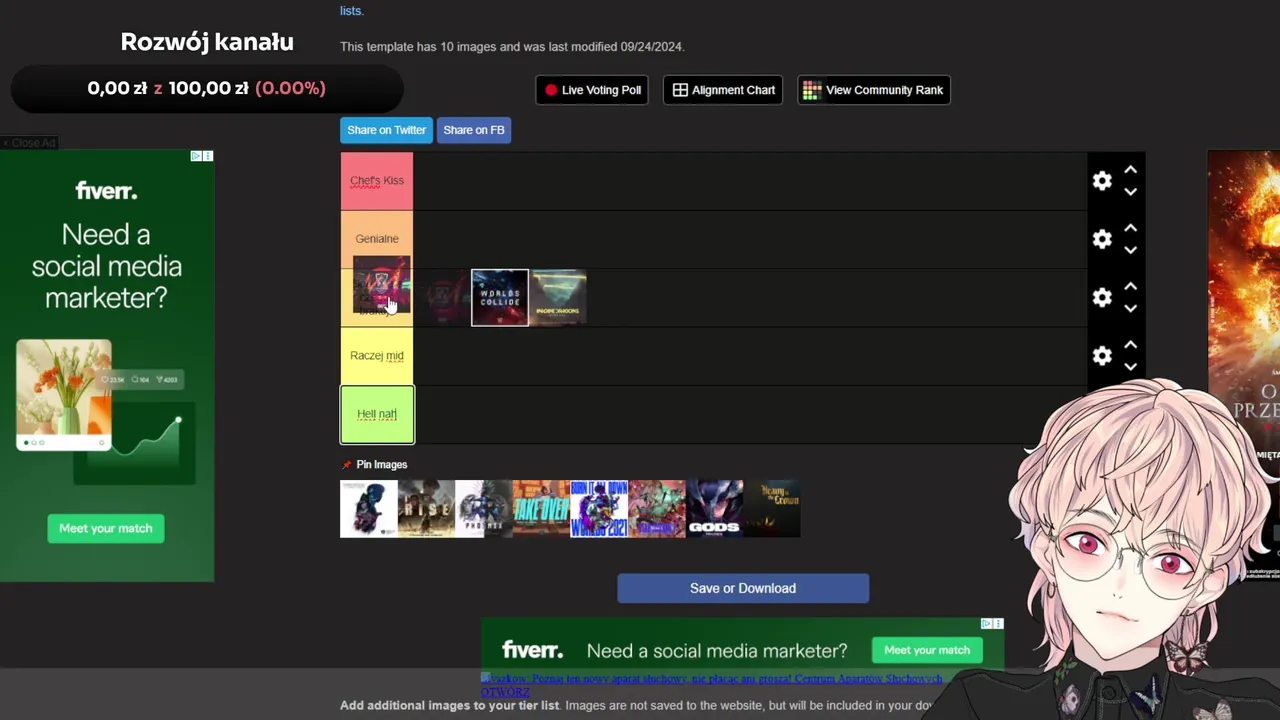This screenshot has height=720, width=1280.
Task: Click the red pin icon beside Pin Images
Action: click(x=347, y=465)
